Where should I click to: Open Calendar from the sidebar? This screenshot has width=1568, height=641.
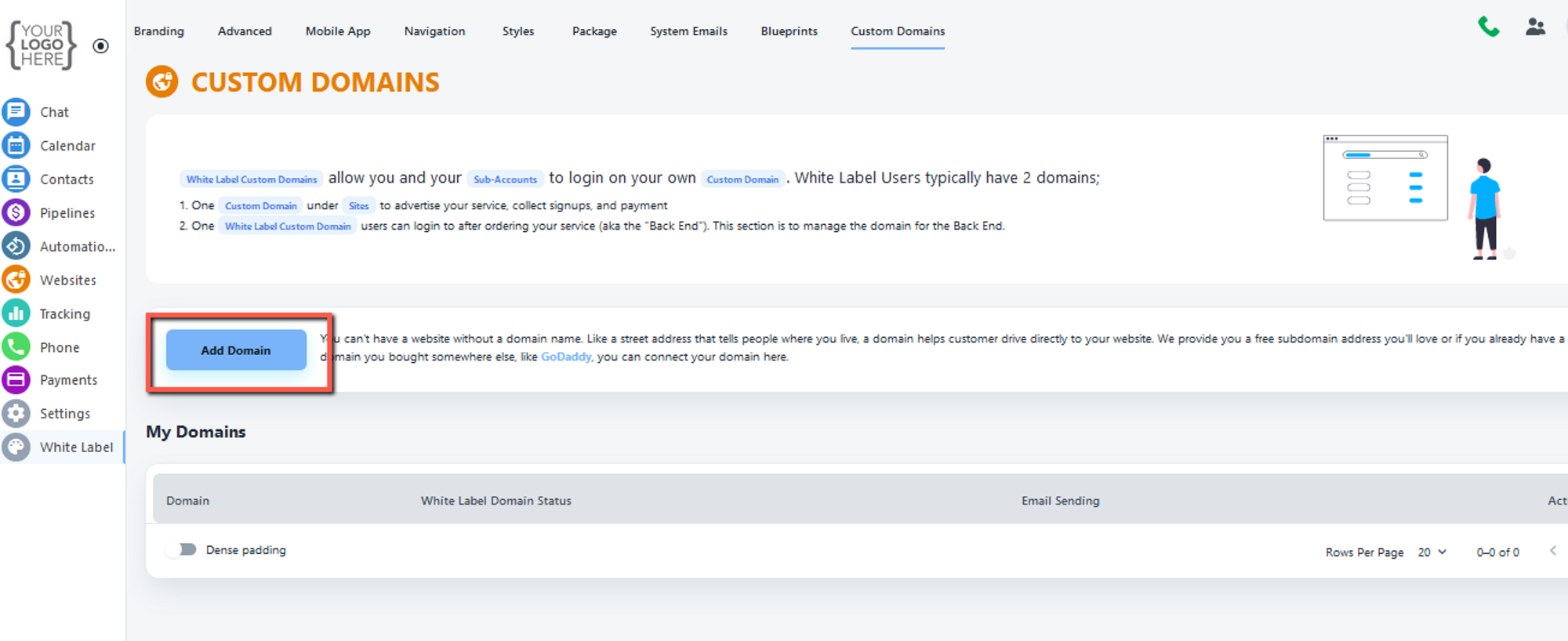point(16,146)
